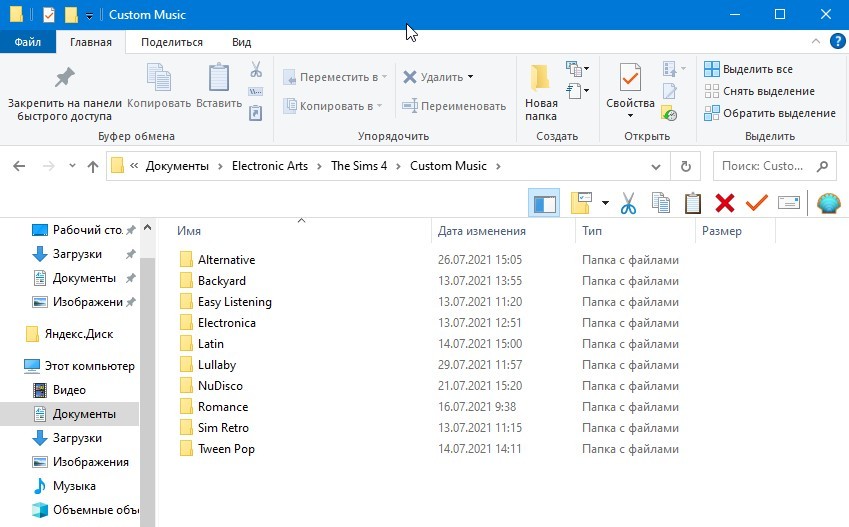Toggle the preview pane toolbar icon

(x=544, y=204)
